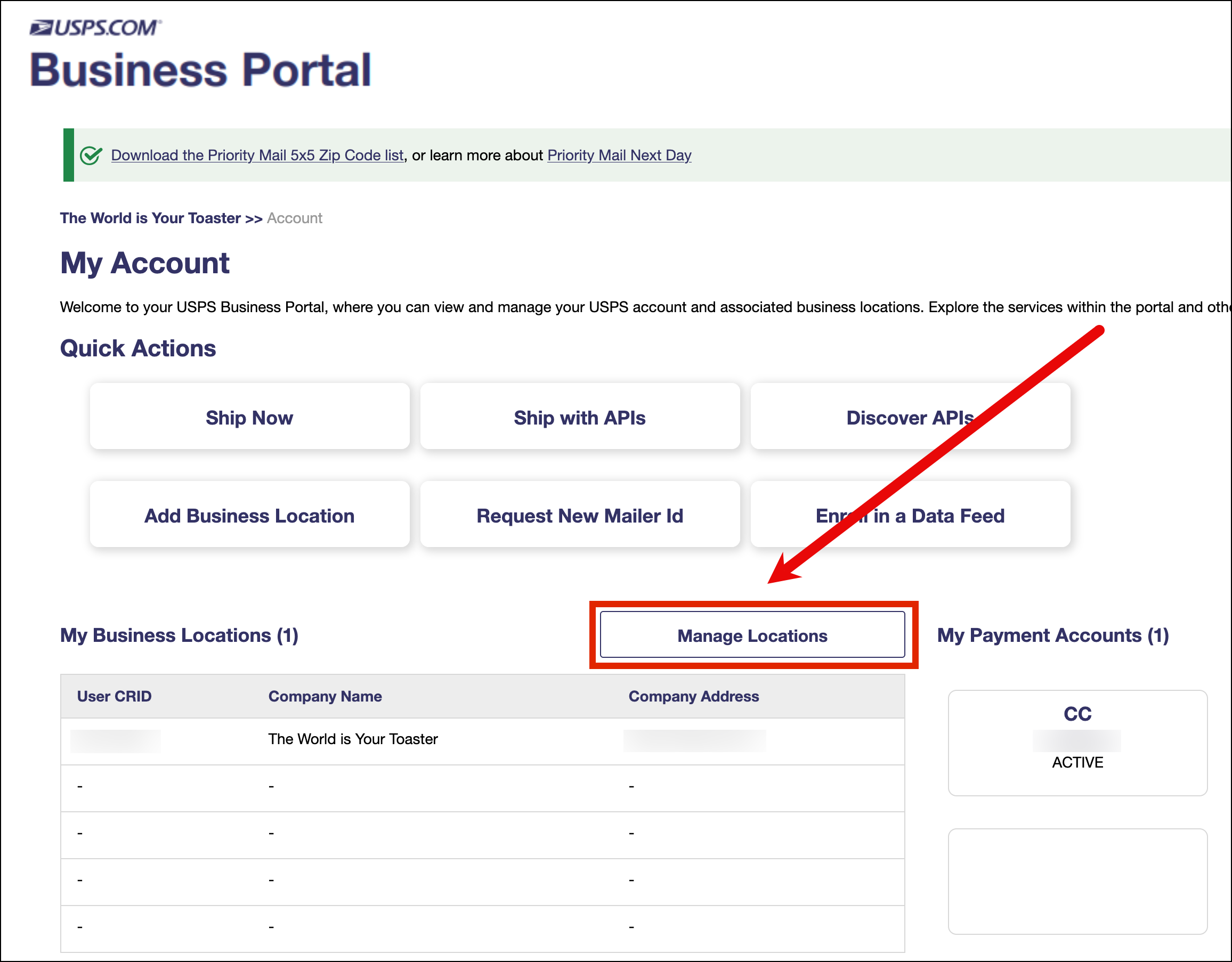
Task: Request a New Mailer Id
Action: [579, 515]
